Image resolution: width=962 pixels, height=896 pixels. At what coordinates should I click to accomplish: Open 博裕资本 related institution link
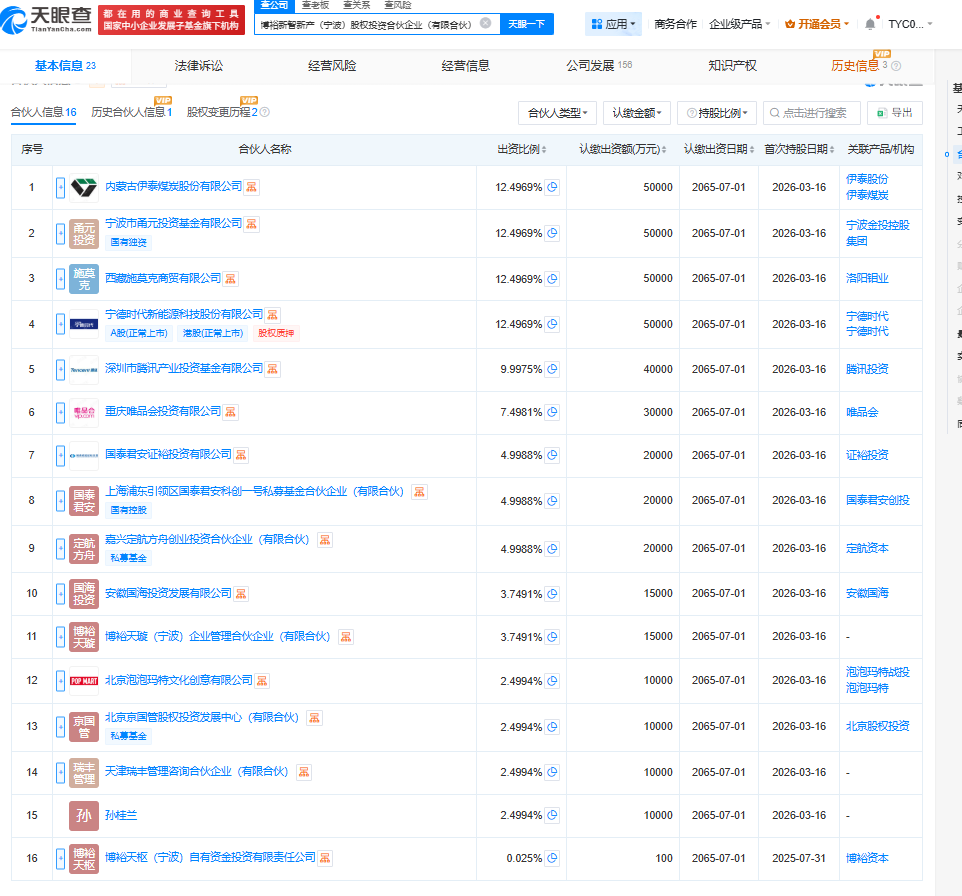(867, 858)
